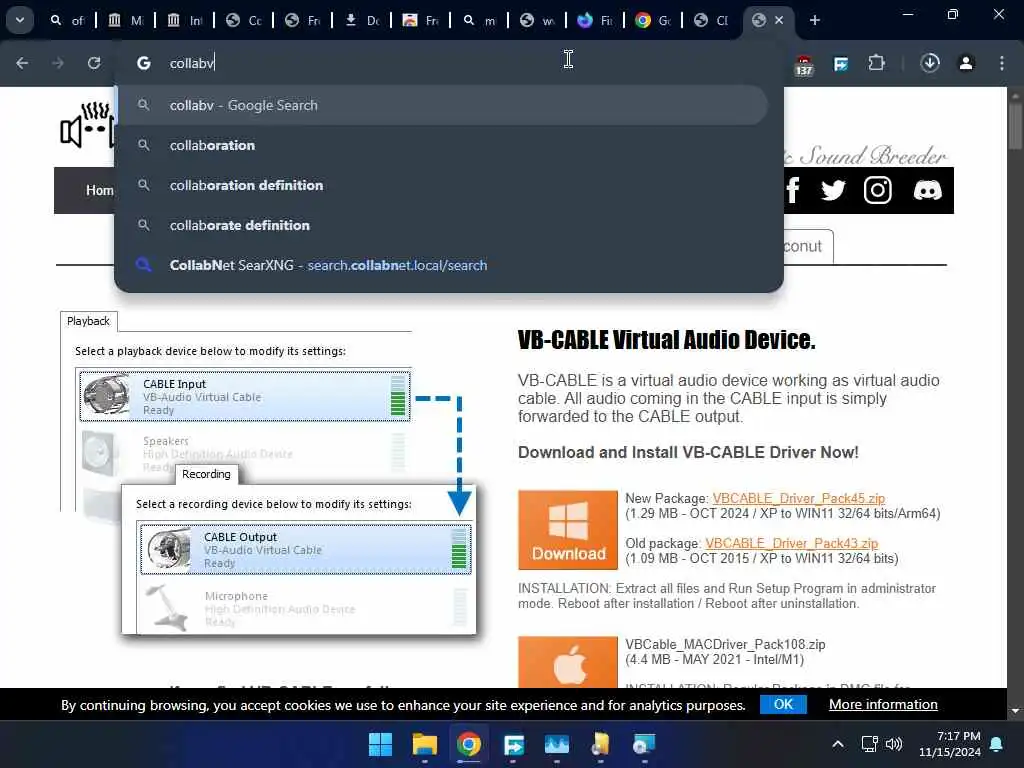Viewport: 1024px width, 768px height.
Task: Click 'Download and Install VB-CABLE Driver Now!' text
Action: pos(688,452)
